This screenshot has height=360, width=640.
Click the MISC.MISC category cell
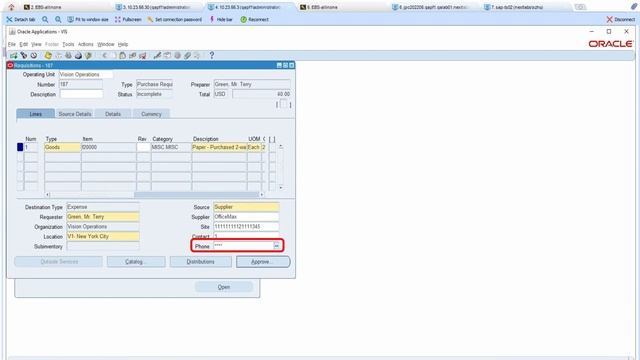pos(171,147)
